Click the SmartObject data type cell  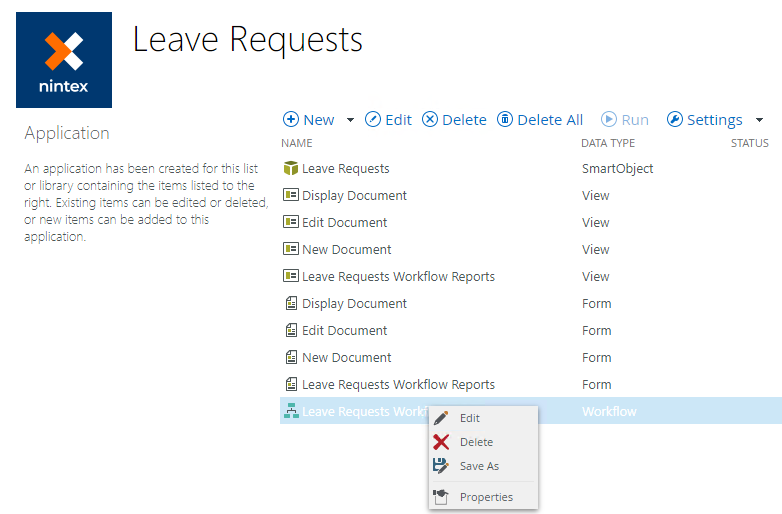click(x=617, y=169)
